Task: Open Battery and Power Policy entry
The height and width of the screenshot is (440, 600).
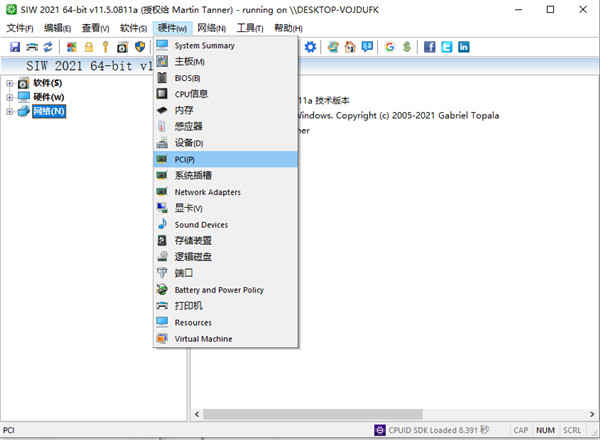Action: (225, 290)
